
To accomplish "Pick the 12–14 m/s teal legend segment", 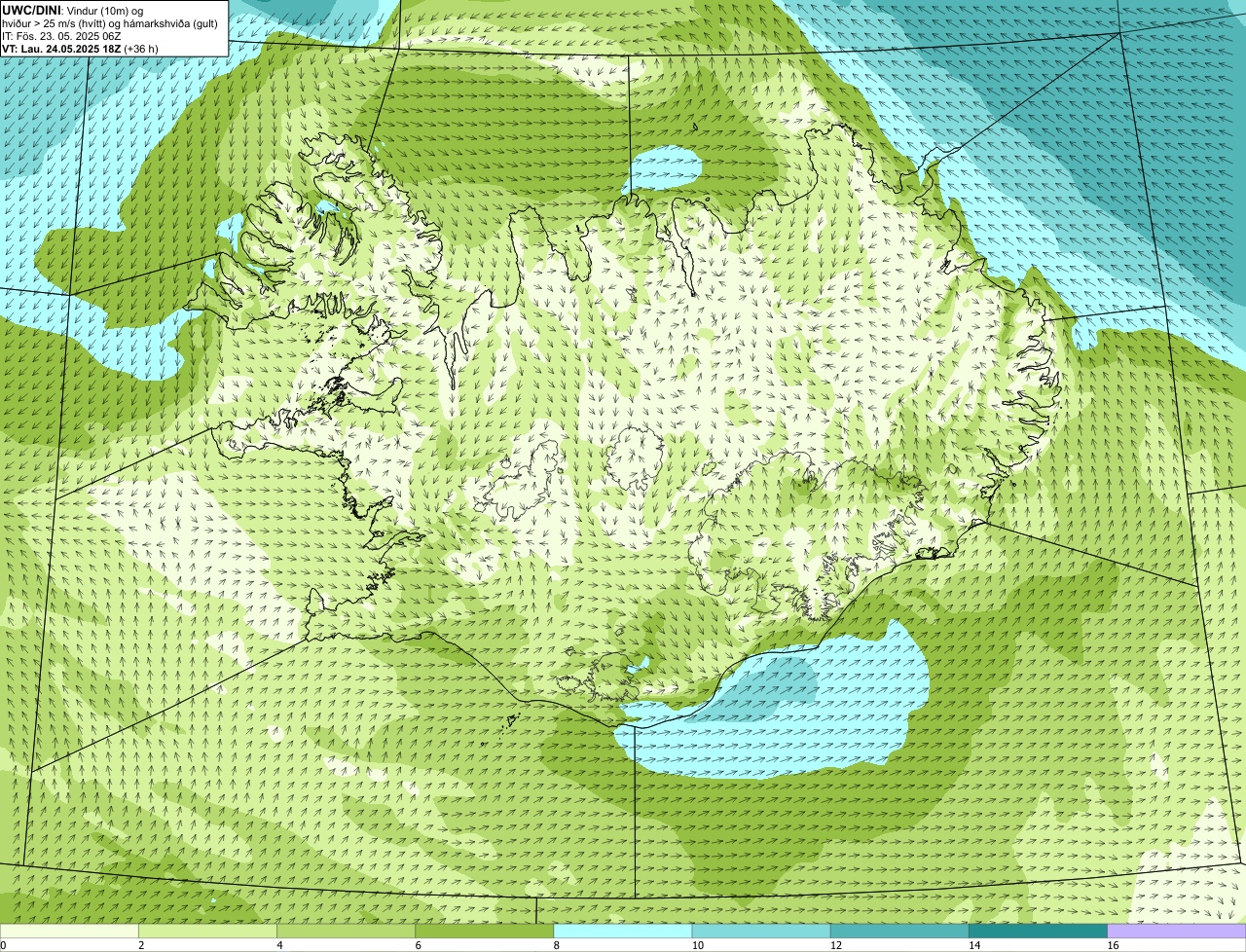I will click(899, 932).
